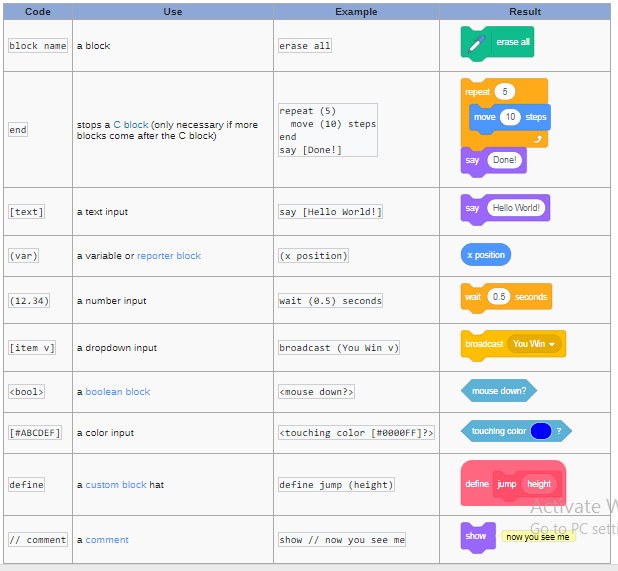
Task: Click the (var) code cell
Action: 24,256
